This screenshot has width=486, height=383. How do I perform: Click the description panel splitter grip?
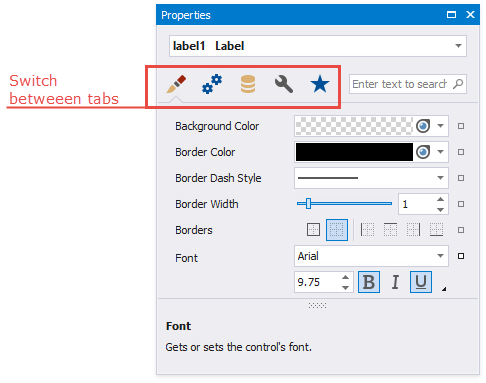point(317,305)
